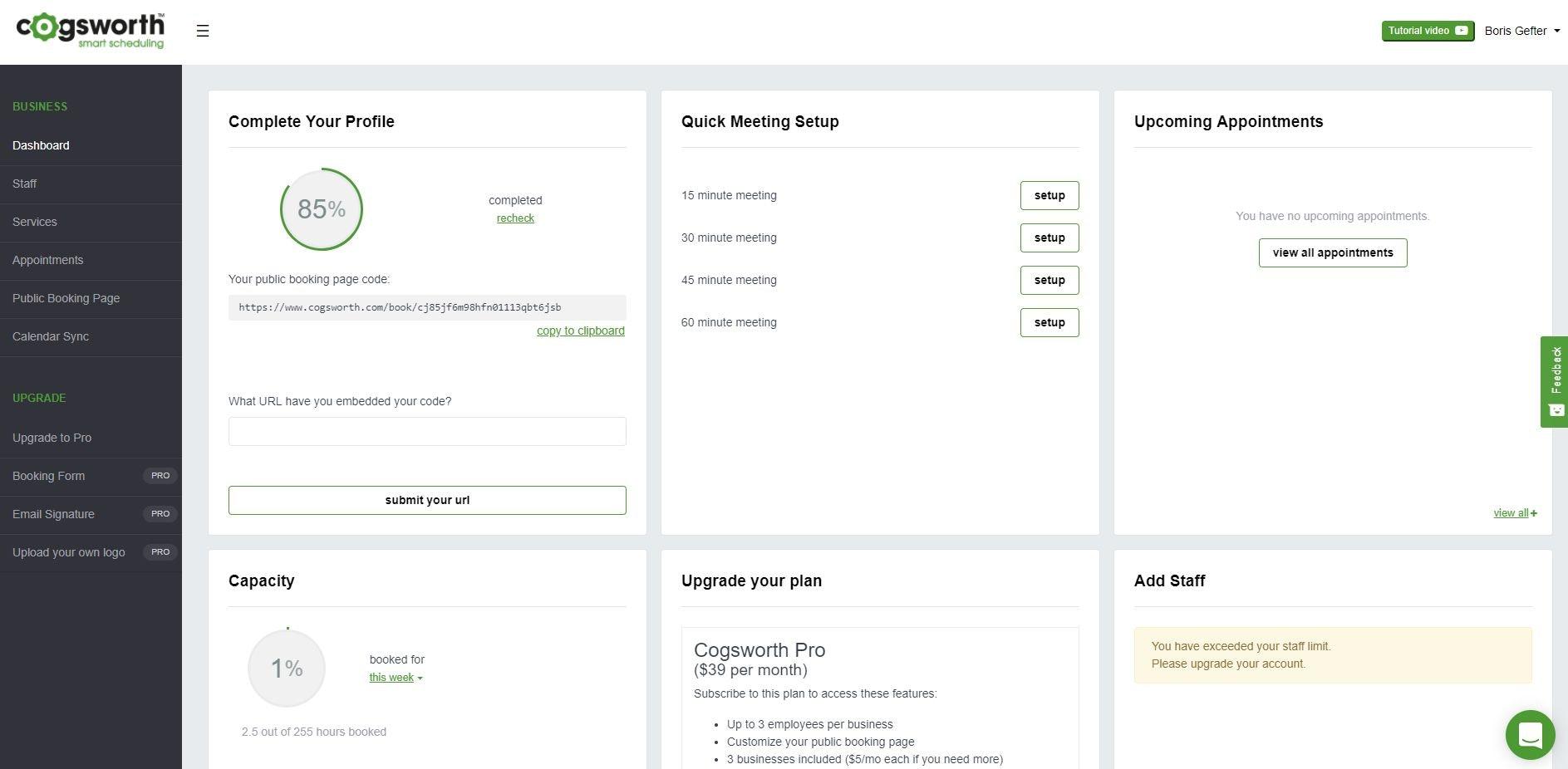Click the 85% profile completion circle

coord(322,209)
